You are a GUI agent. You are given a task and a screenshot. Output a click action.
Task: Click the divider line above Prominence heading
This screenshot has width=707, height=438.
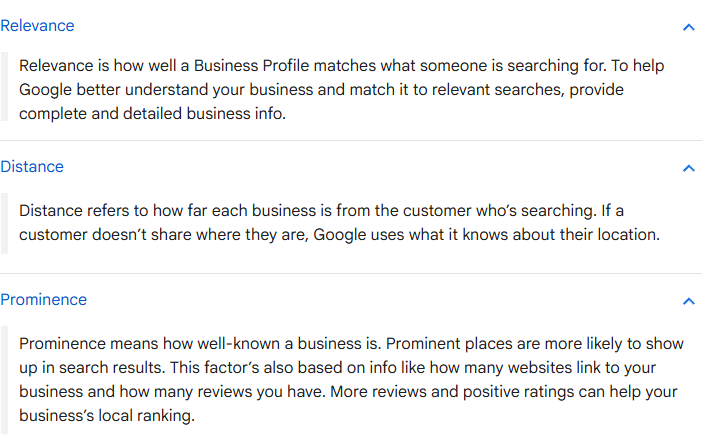350,274
